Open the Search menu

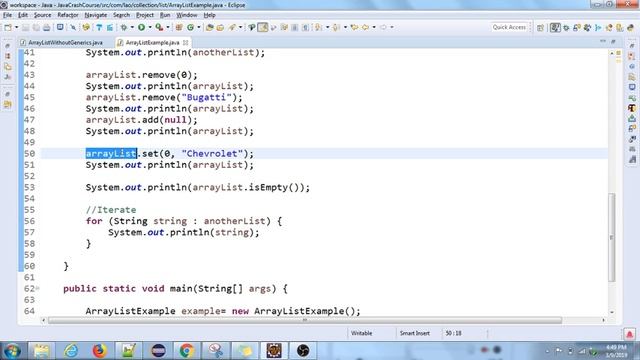point(121,15)
